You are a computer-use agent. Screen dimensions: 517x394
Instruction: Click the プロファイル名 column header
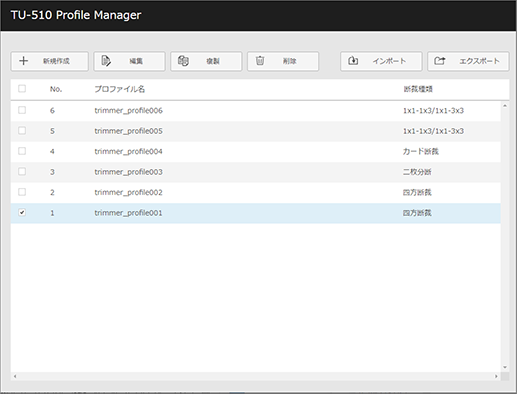(x=119, y=89)
